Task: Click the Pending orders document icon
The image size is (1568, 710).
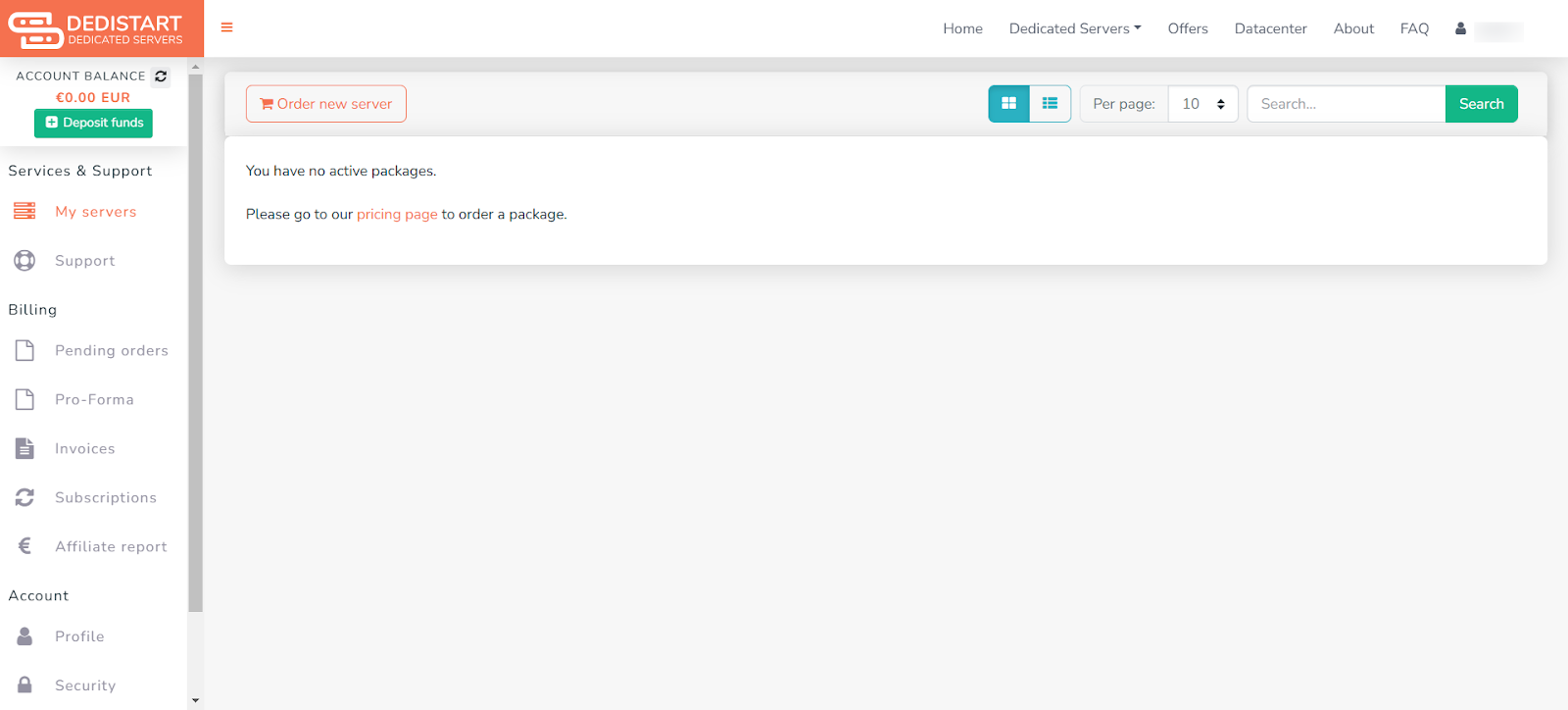Action: pyautogui.click(x=24, y=350)
